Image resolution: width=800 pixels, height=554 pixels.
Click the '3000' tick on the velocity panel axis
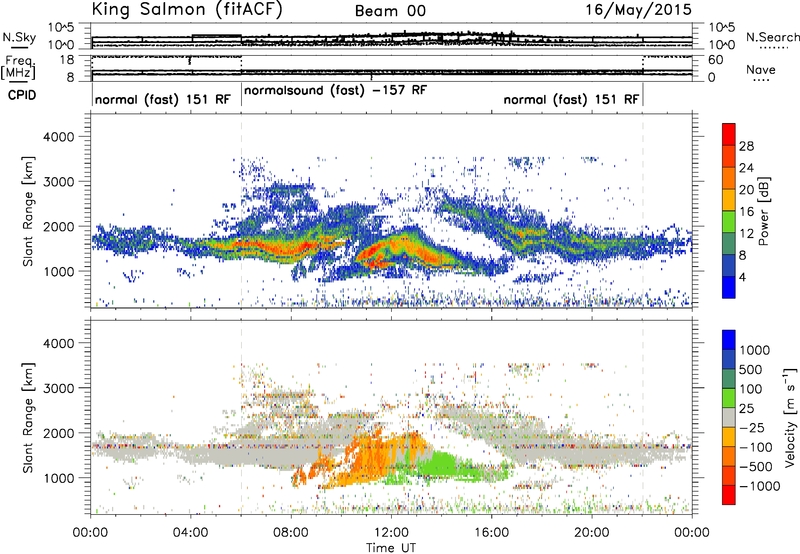[58, 388]
